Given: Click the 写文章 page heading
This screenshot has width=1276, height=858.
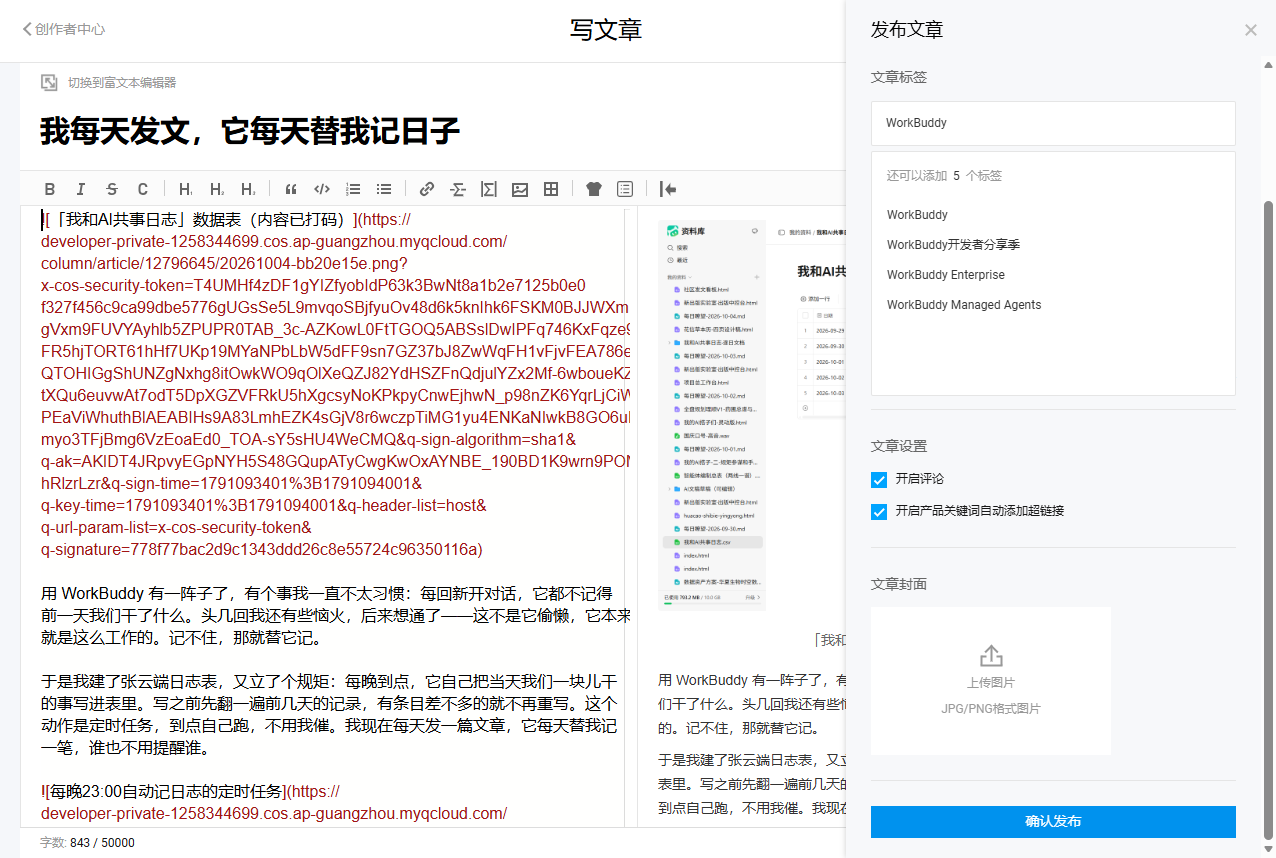Looking at the screenshot, I should pyautogui.click(x=606, y=30).
